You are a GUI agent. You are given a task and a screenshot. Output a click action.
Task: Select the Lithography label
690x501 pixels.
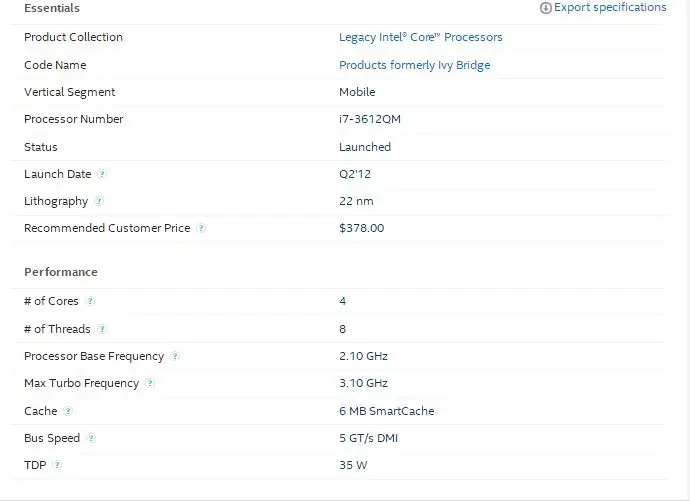[56, 201]
